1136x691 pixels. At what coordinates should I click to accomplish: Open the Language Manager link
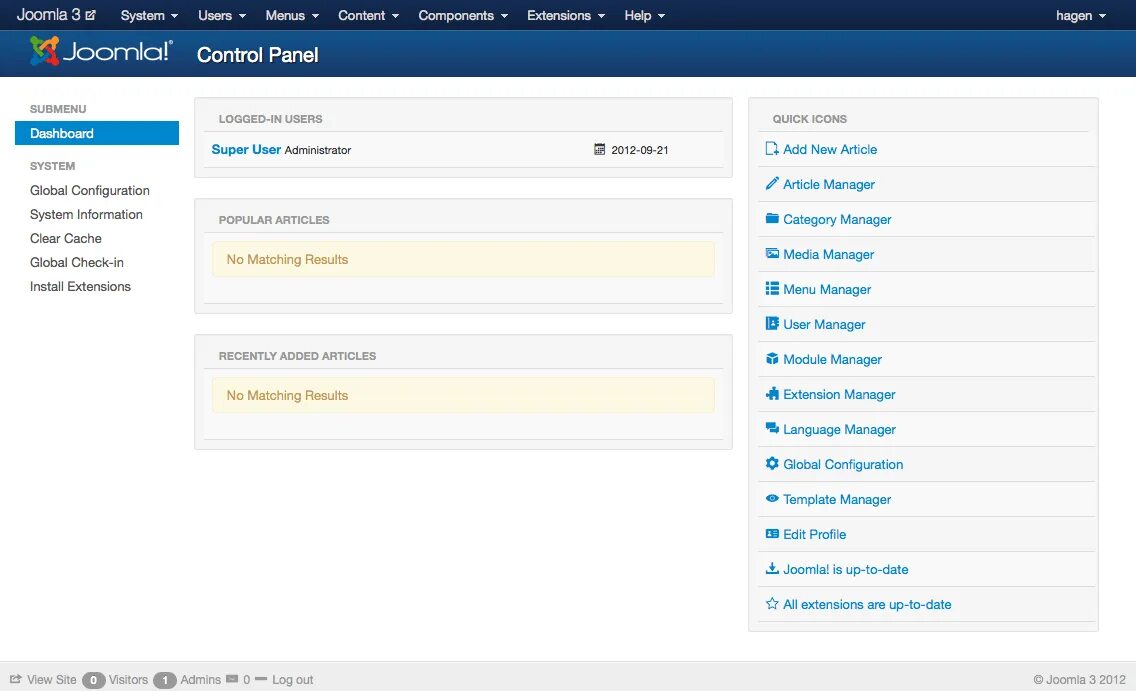coord(839,429)
